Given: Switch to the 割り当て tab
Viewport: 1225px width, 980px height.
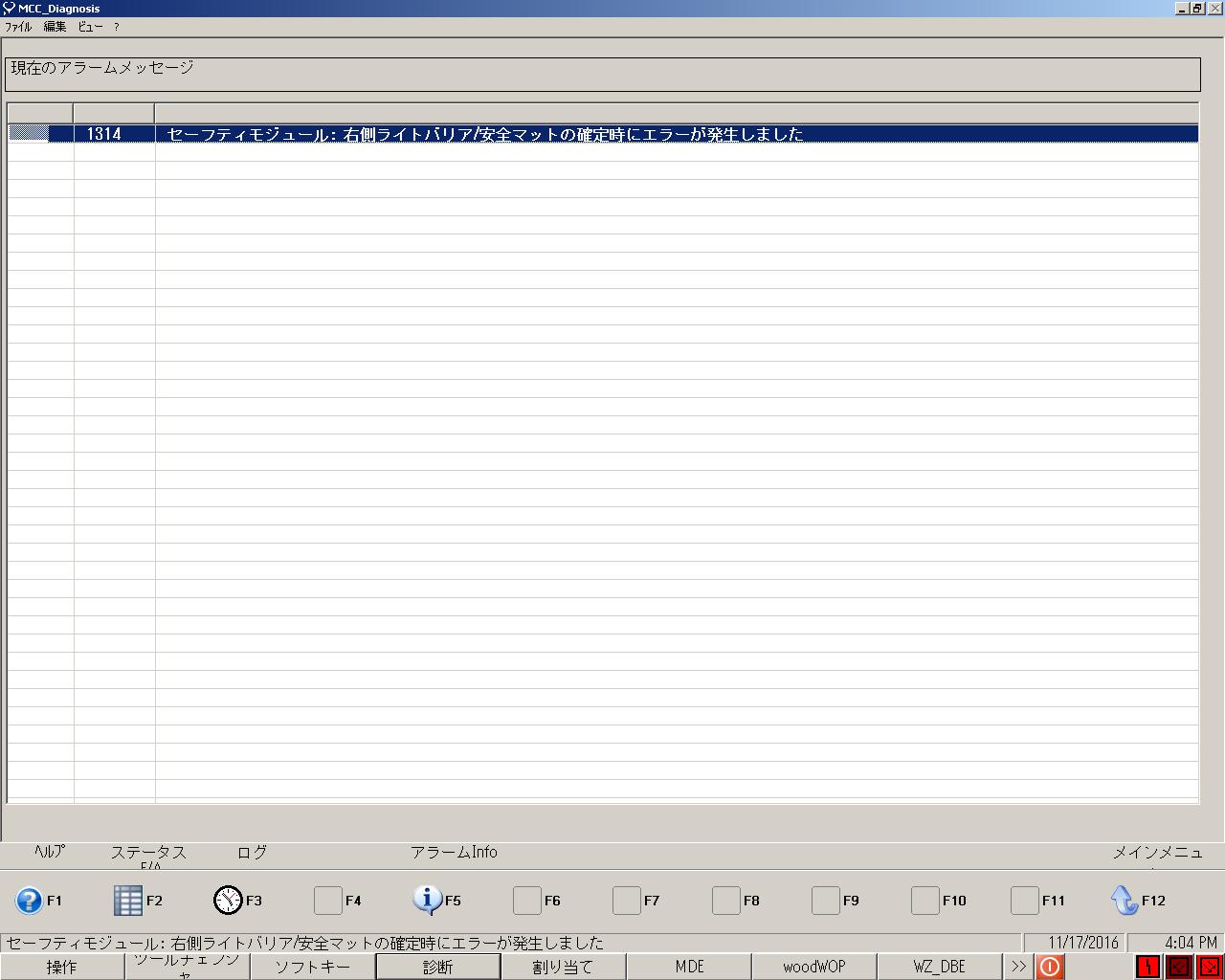Looking at the screenshot, I should coord(564,967).
